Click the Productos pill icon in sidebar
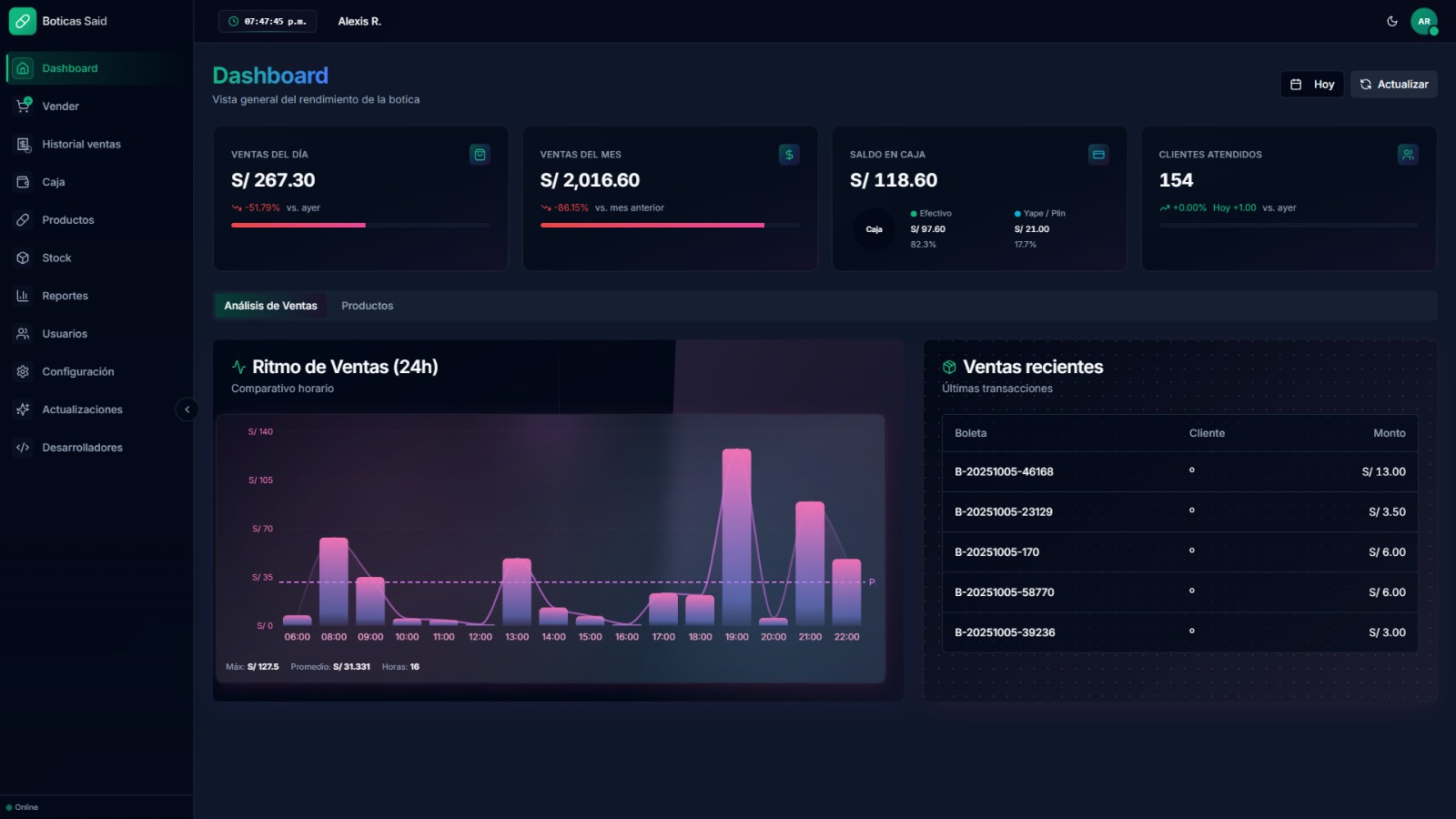This screenshot has height=819, width=1456. [24, 220]
